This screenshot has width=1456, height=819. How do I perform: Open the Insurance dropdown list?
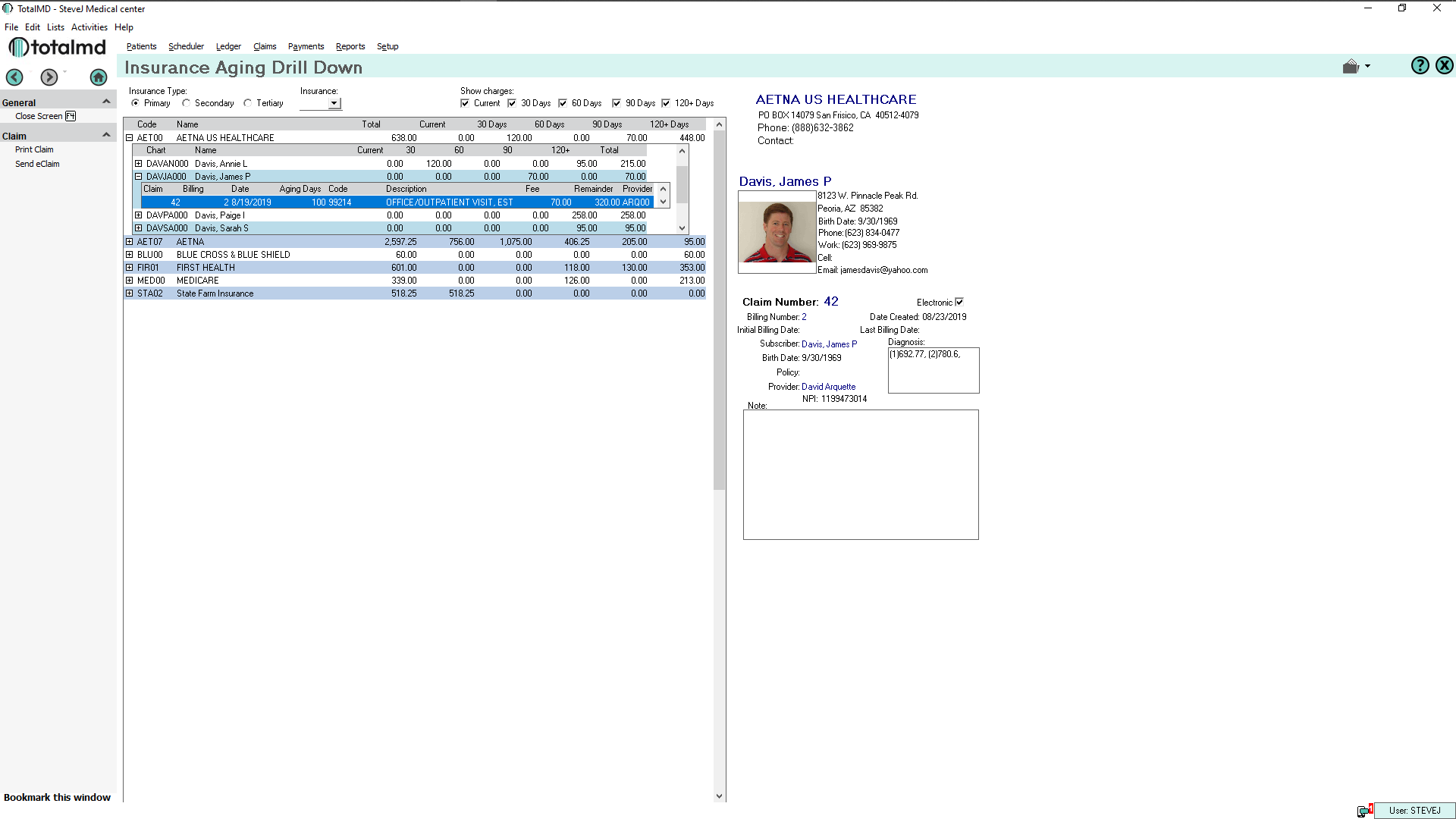click(334, 103)
